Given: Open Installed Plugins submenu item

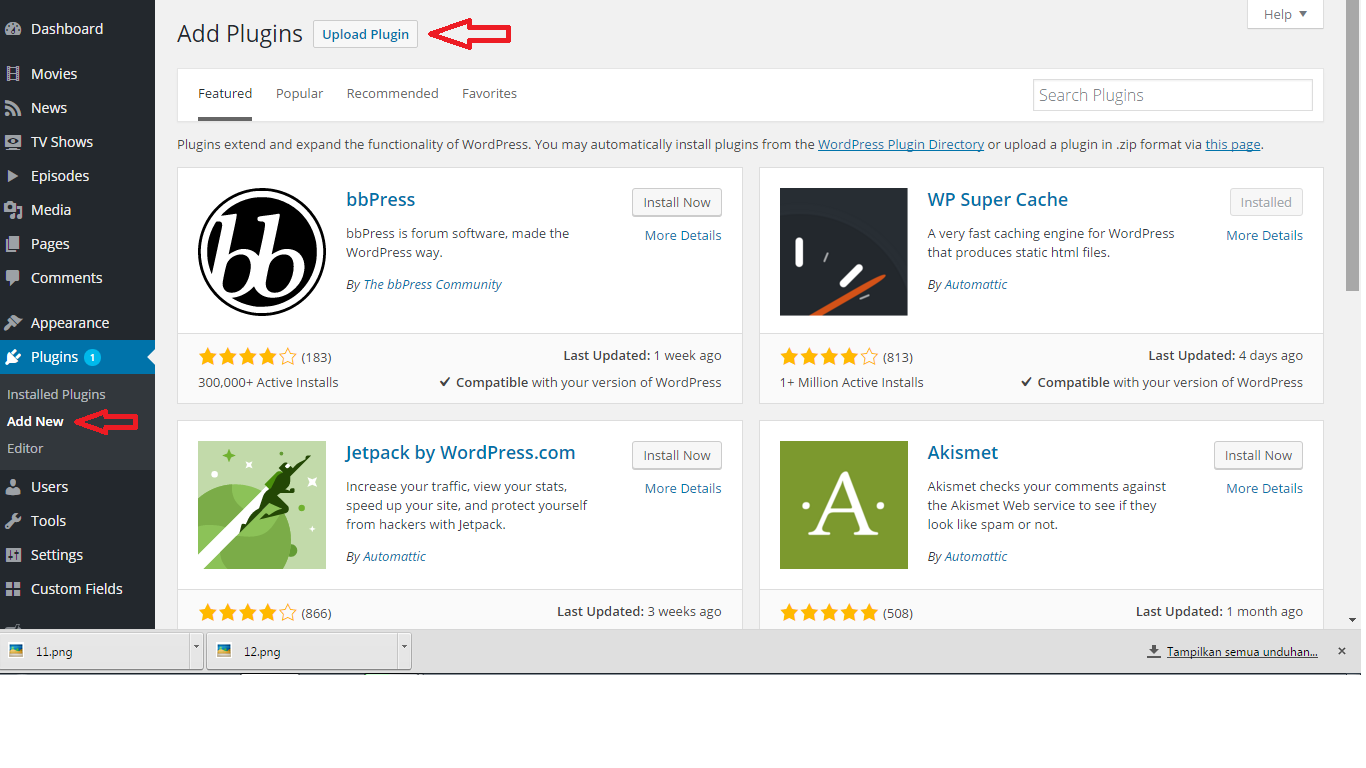Looking at the screenshot, I should [56, 395].
